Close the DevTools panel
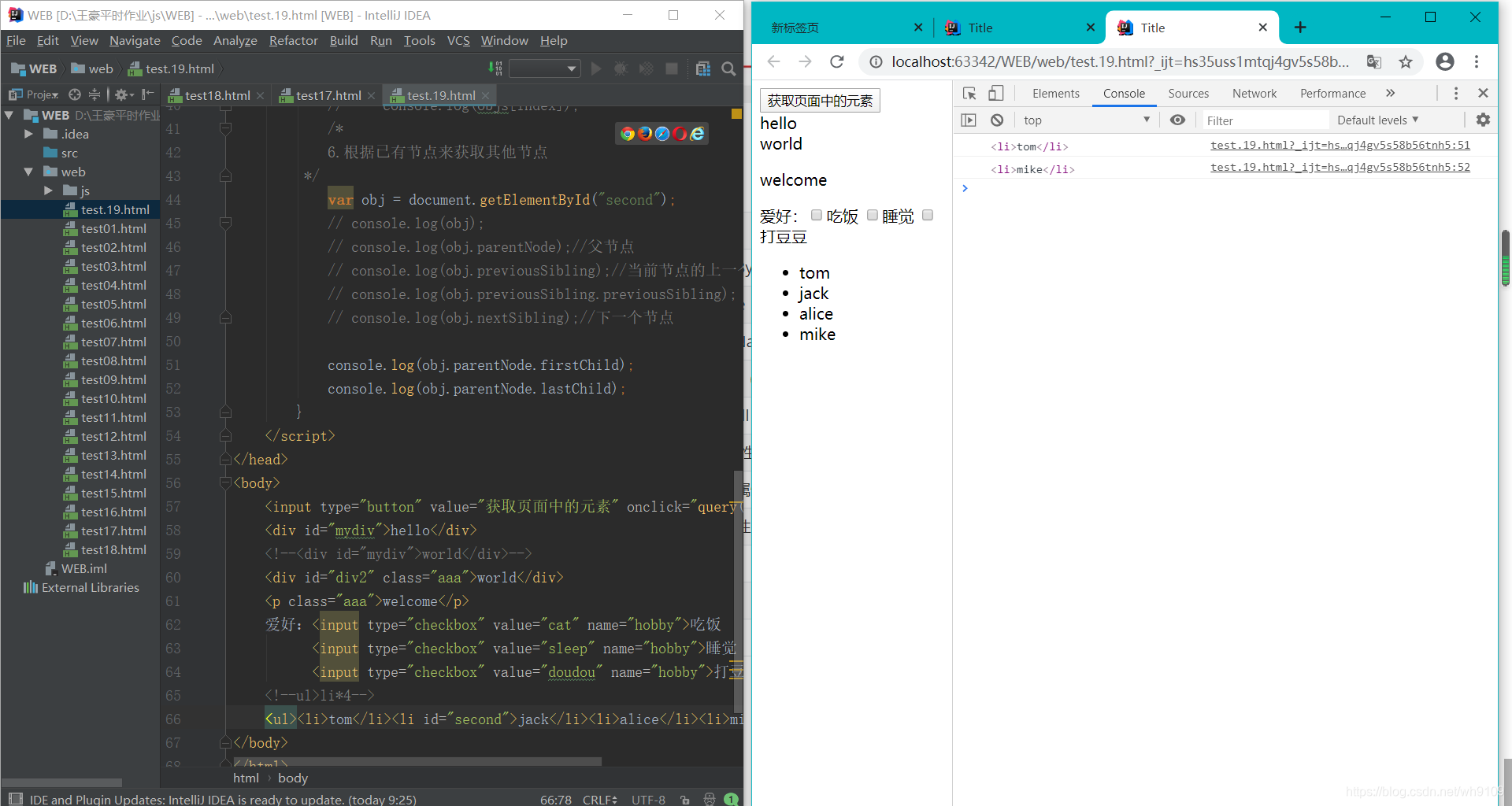 (1483, 93)
